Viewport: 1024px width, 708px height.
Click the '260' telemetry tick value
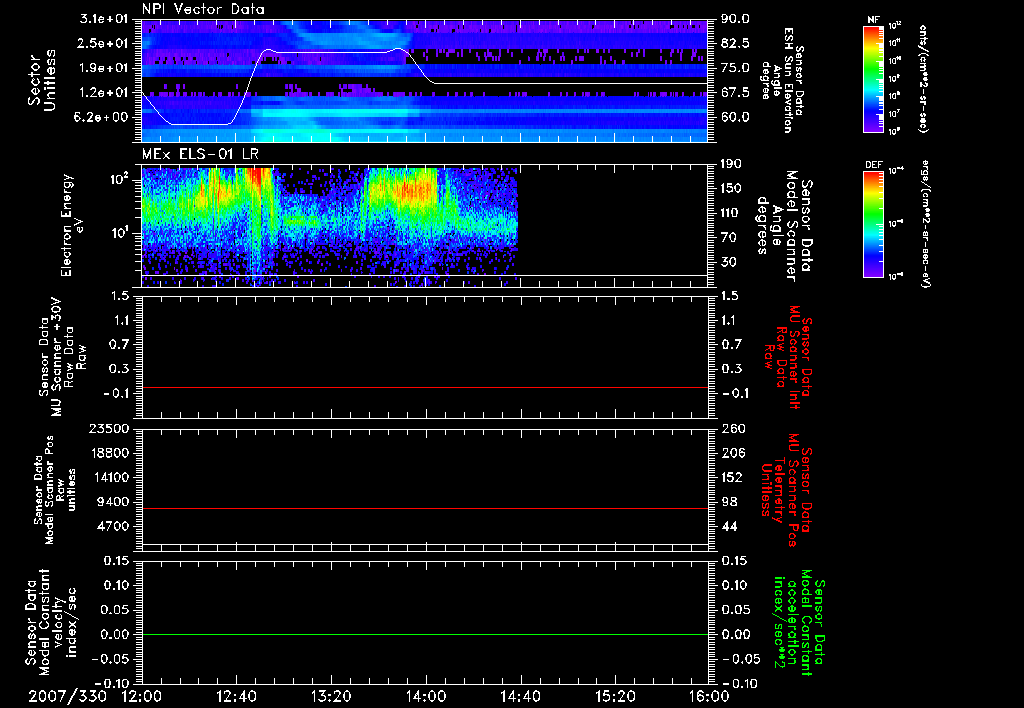coord(733,428)
